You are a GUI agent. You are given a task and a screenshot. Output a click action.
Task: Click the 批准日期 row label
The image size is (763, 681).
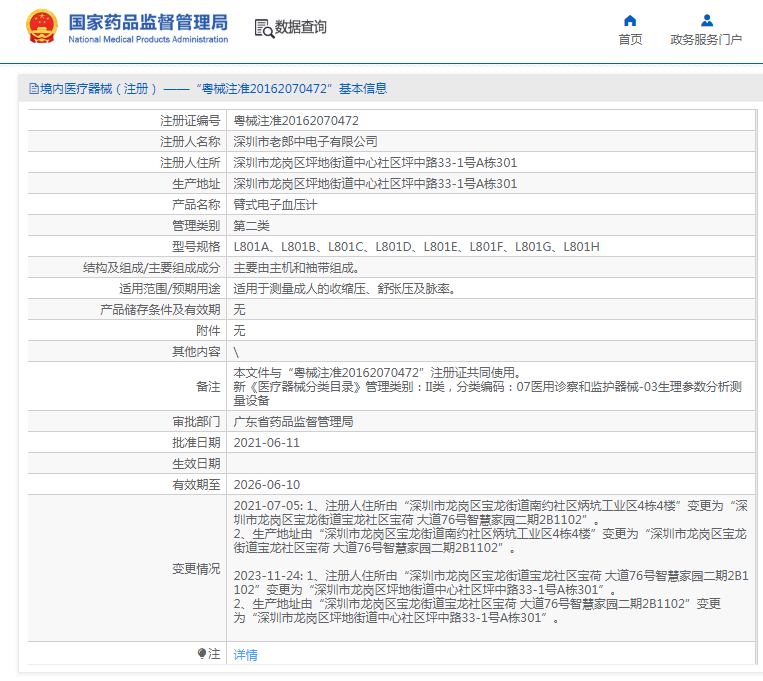tap(196, 442)
